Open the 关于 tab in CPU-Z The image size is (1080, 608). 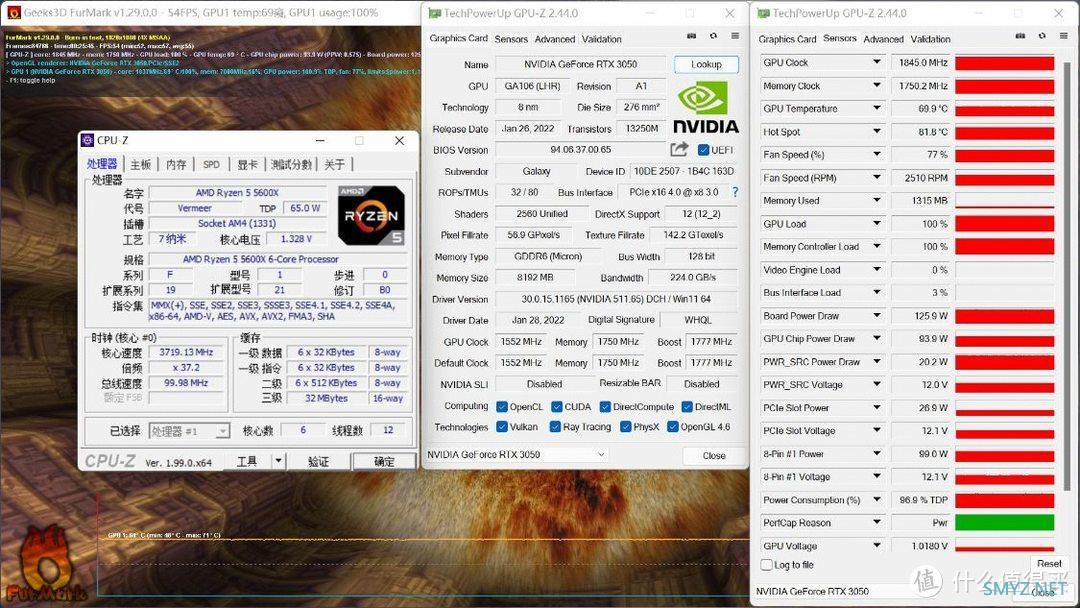tap(335, 165)
